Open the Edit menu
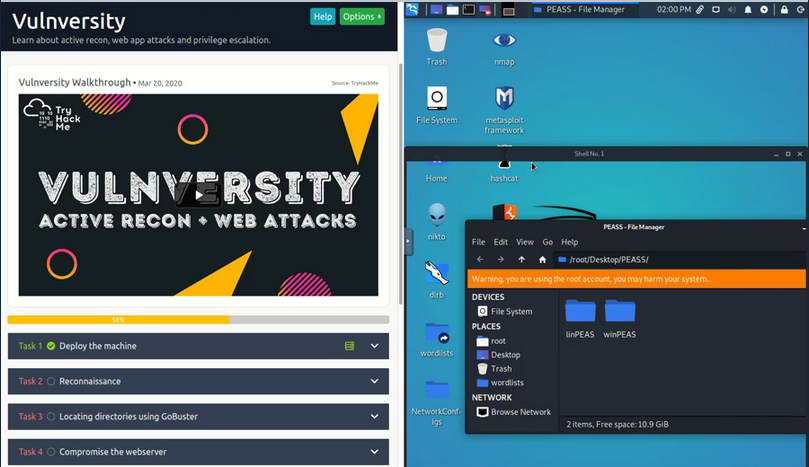The width and height of the screenshot is (809, 467). click(500, 242)
